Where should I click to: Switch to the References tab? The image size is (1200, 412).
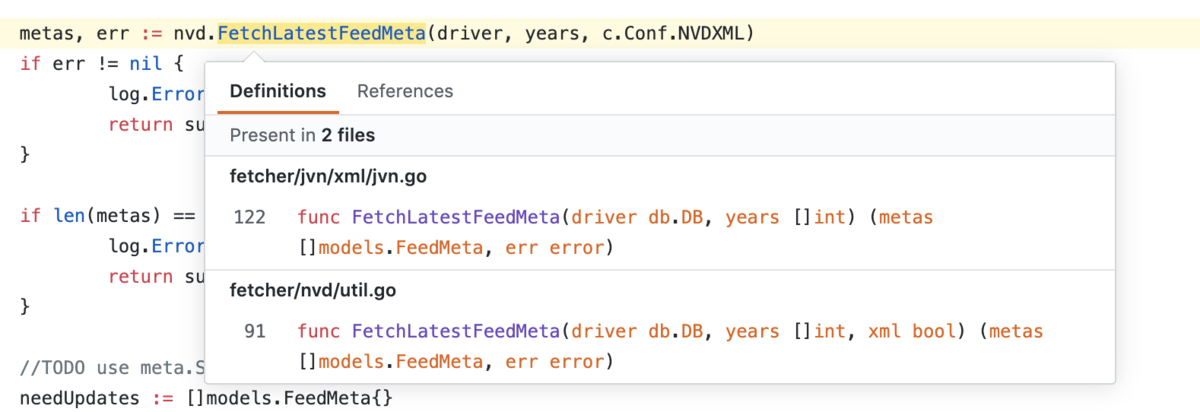(405, 91)
